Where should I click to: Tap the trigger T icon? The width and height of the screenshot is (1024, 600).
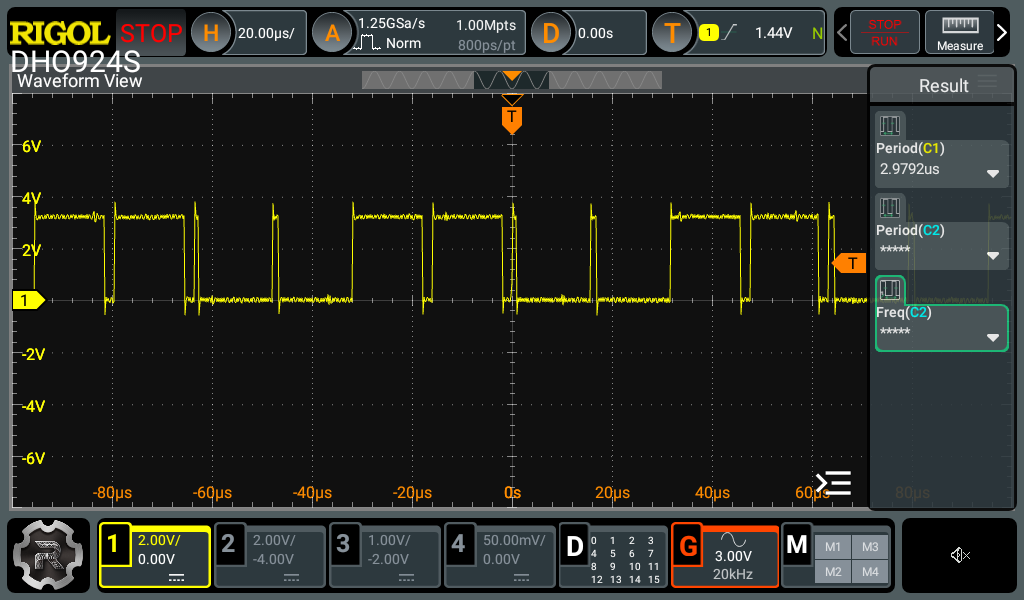[x=672, y=33]
